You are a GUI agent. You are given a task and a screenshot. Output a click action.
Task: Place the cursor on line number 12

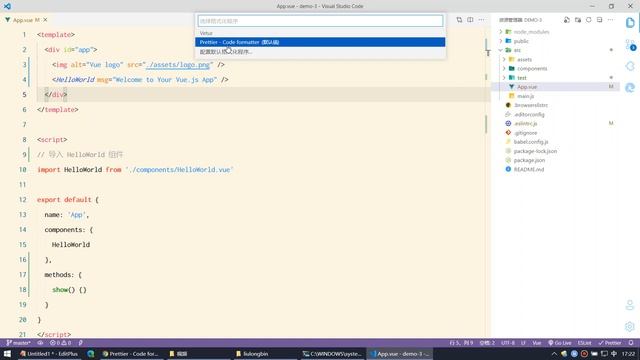(x=22, y=200)
